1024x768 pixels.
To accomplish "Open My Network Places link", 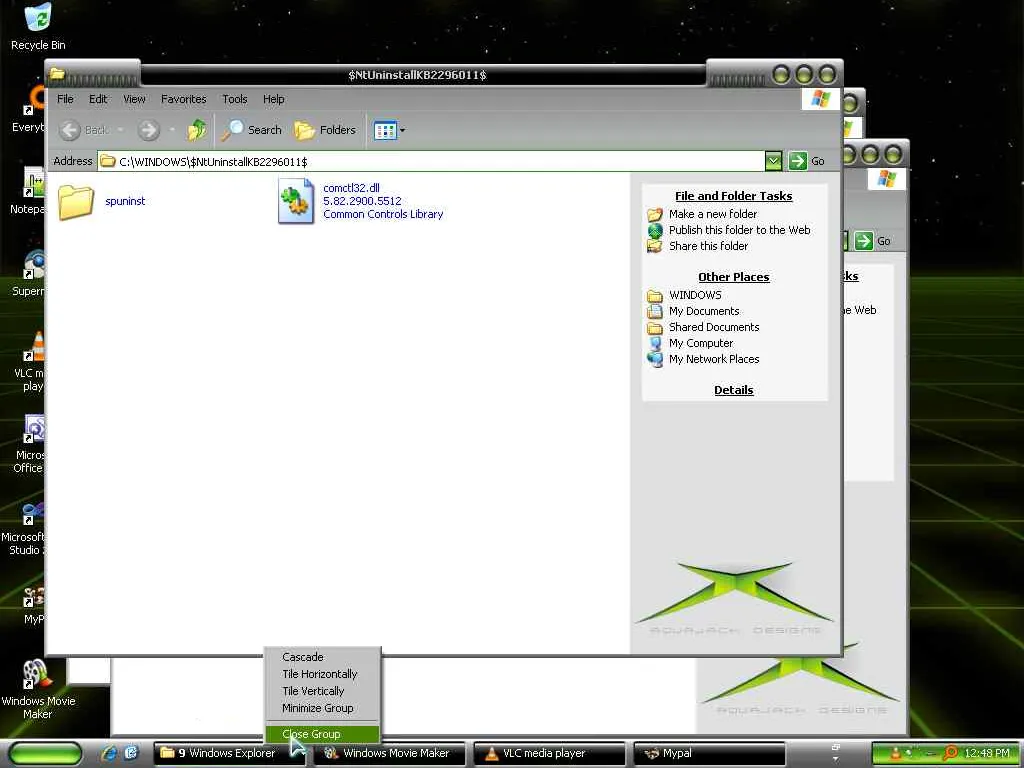I will click(x=714, y=359).
